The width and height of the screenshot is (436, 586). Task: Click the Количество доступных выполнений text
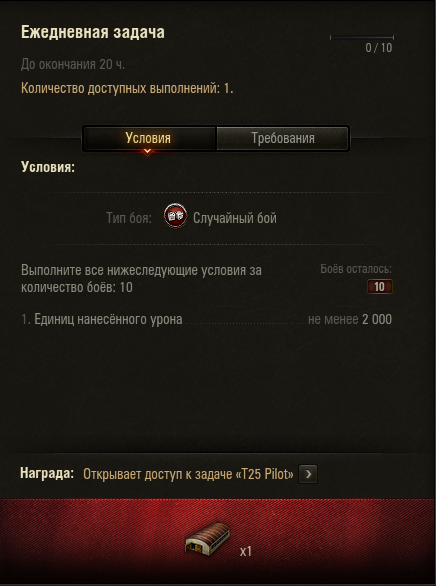tap(127, 89)
